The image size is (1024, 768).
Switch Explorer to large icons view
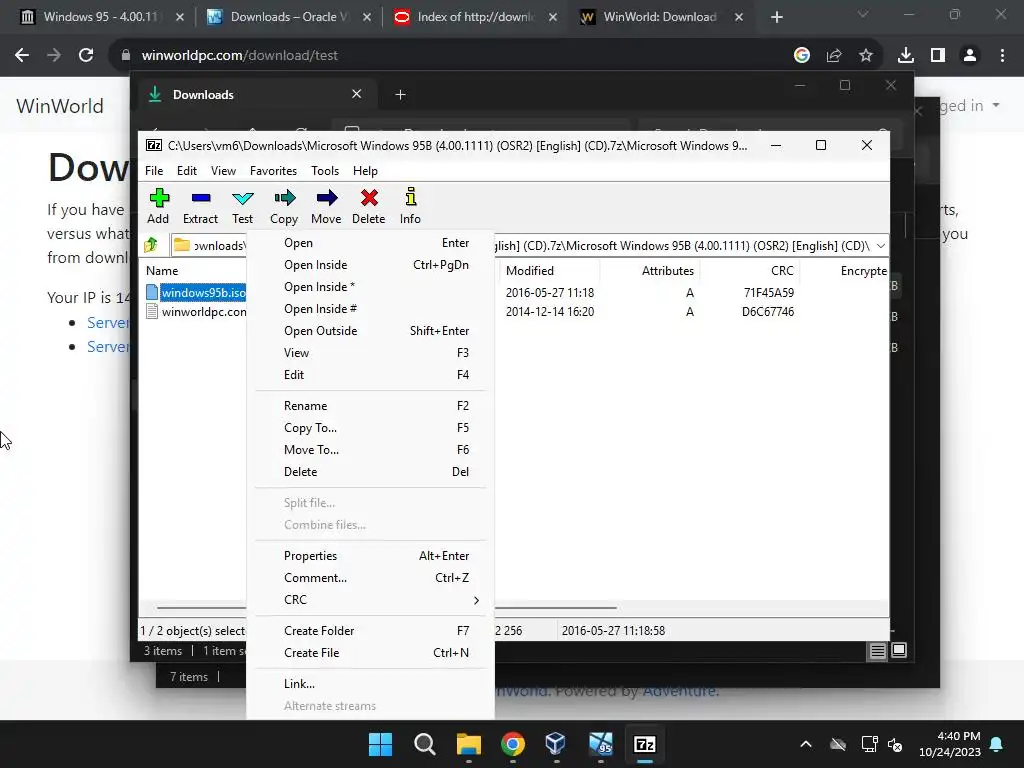[899, 650]
